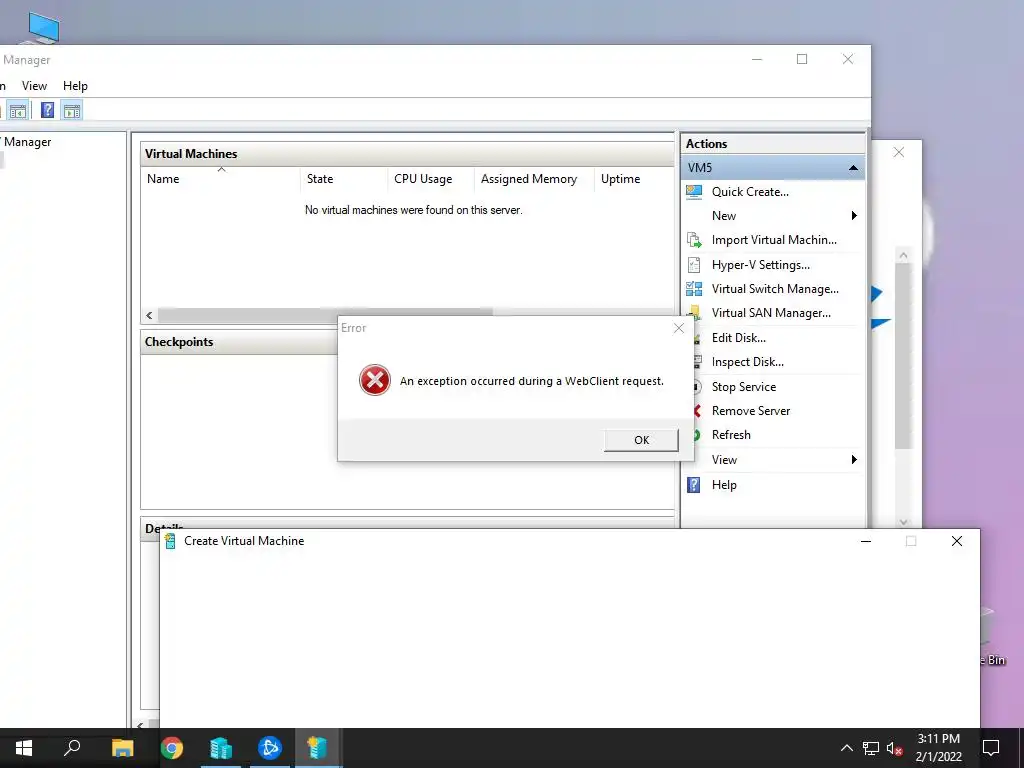Click OK in the Error dialog
Image resolution: width=1024 pixels, height=768 pixels.
pos(641,440)
